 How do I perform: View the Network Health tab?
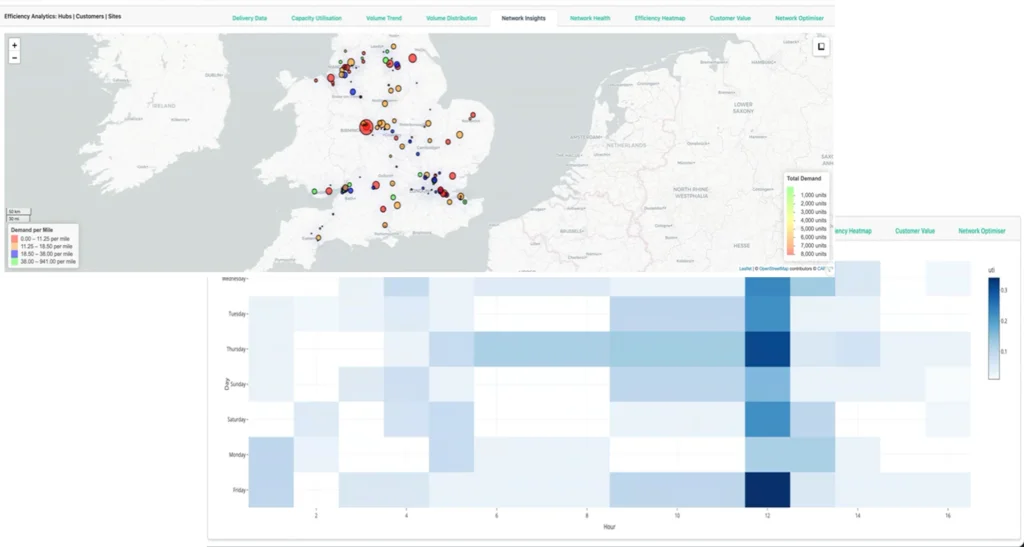click(x=590, y=18)
